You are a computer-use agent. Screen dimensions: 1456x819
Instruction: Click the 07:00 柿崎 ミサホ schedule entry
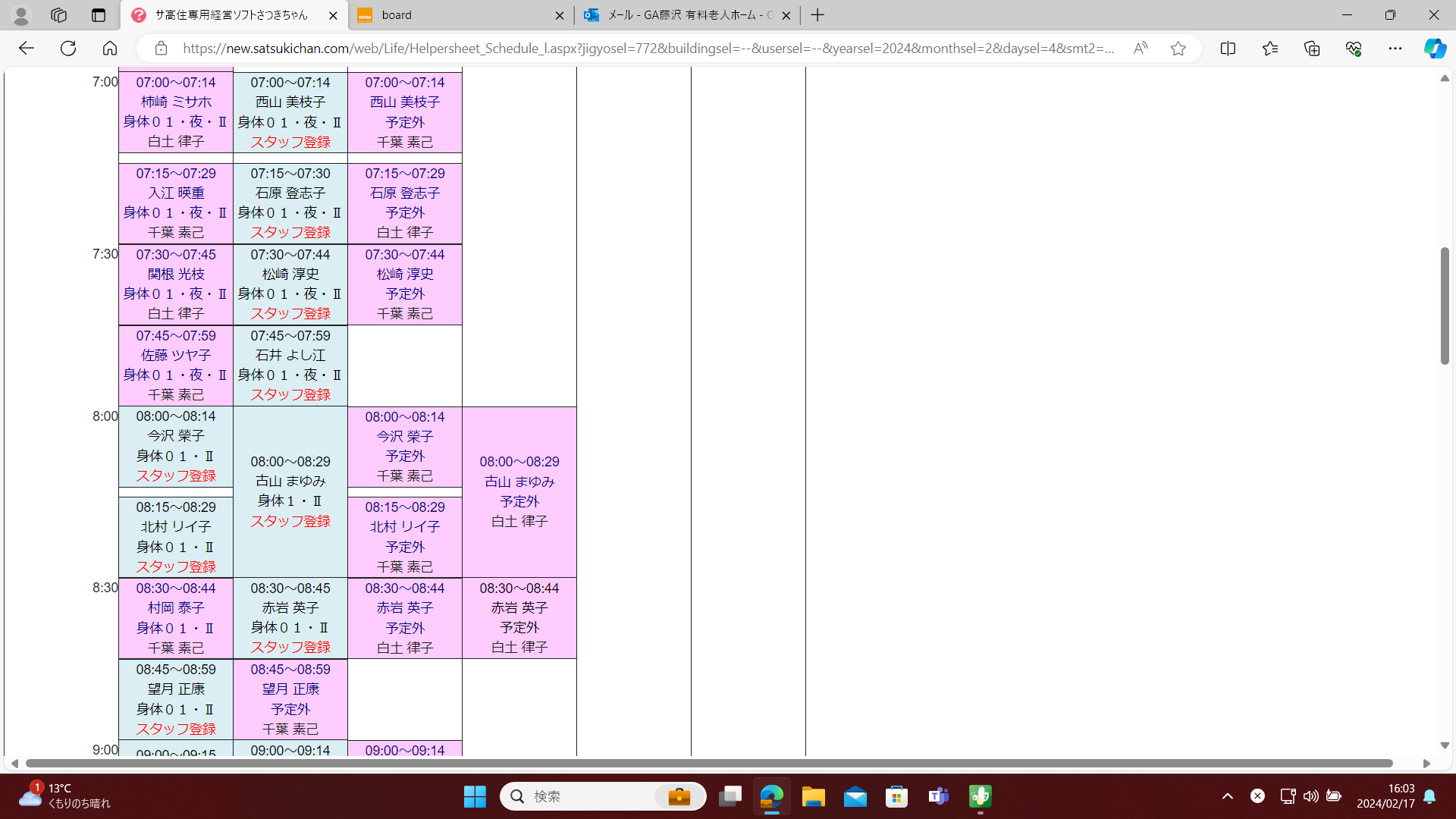tap(176, 111)
